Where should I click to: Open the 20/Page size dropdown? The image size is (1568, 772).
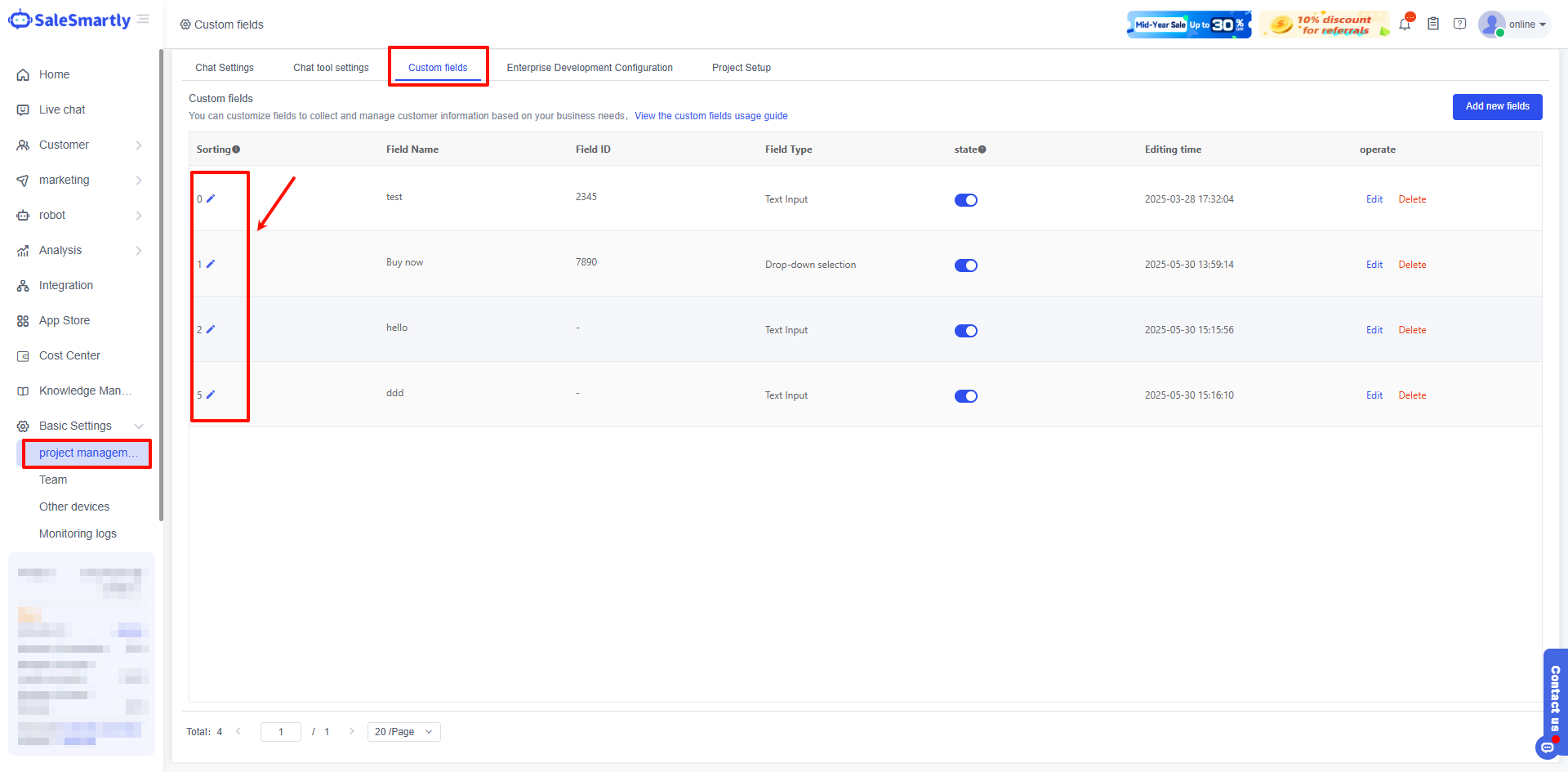point(403,732)
